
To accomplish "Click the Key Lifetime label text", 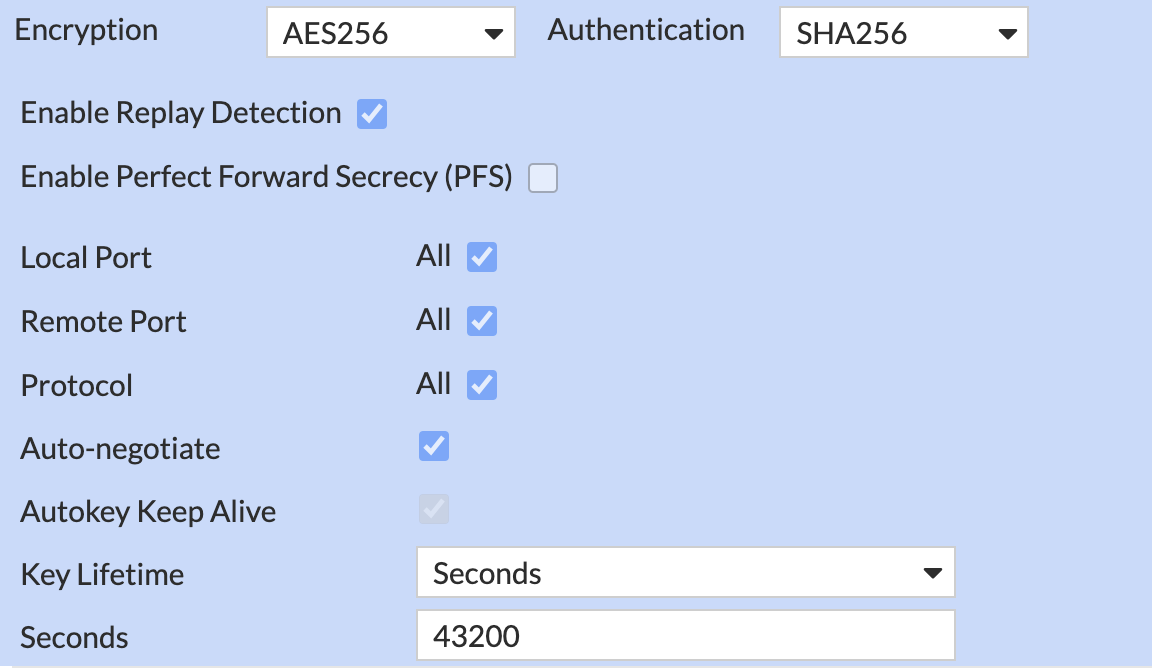I will tap(102, 575).
